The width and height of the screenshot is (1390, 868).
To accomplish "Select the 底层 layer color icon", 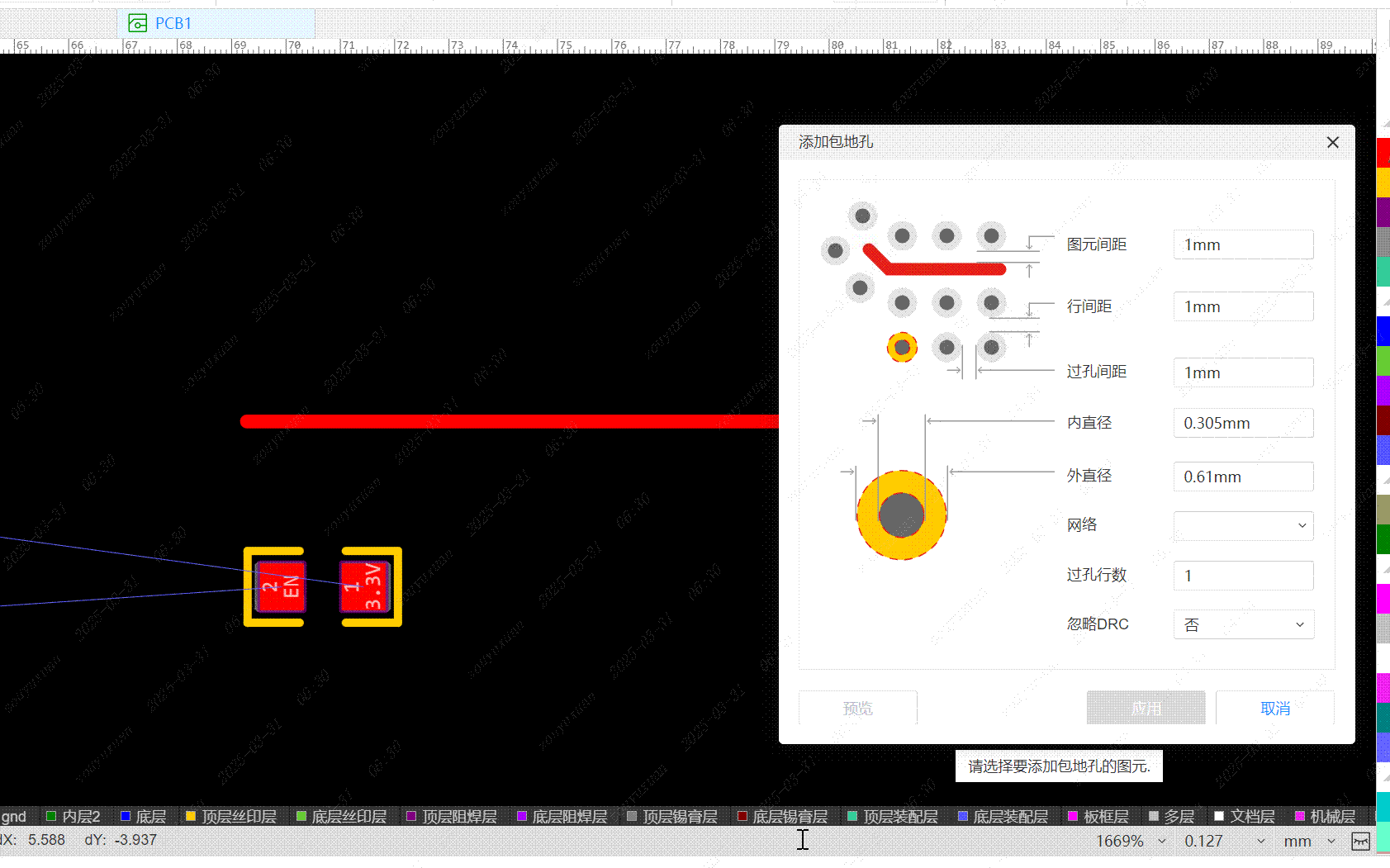I will [126, 817].
